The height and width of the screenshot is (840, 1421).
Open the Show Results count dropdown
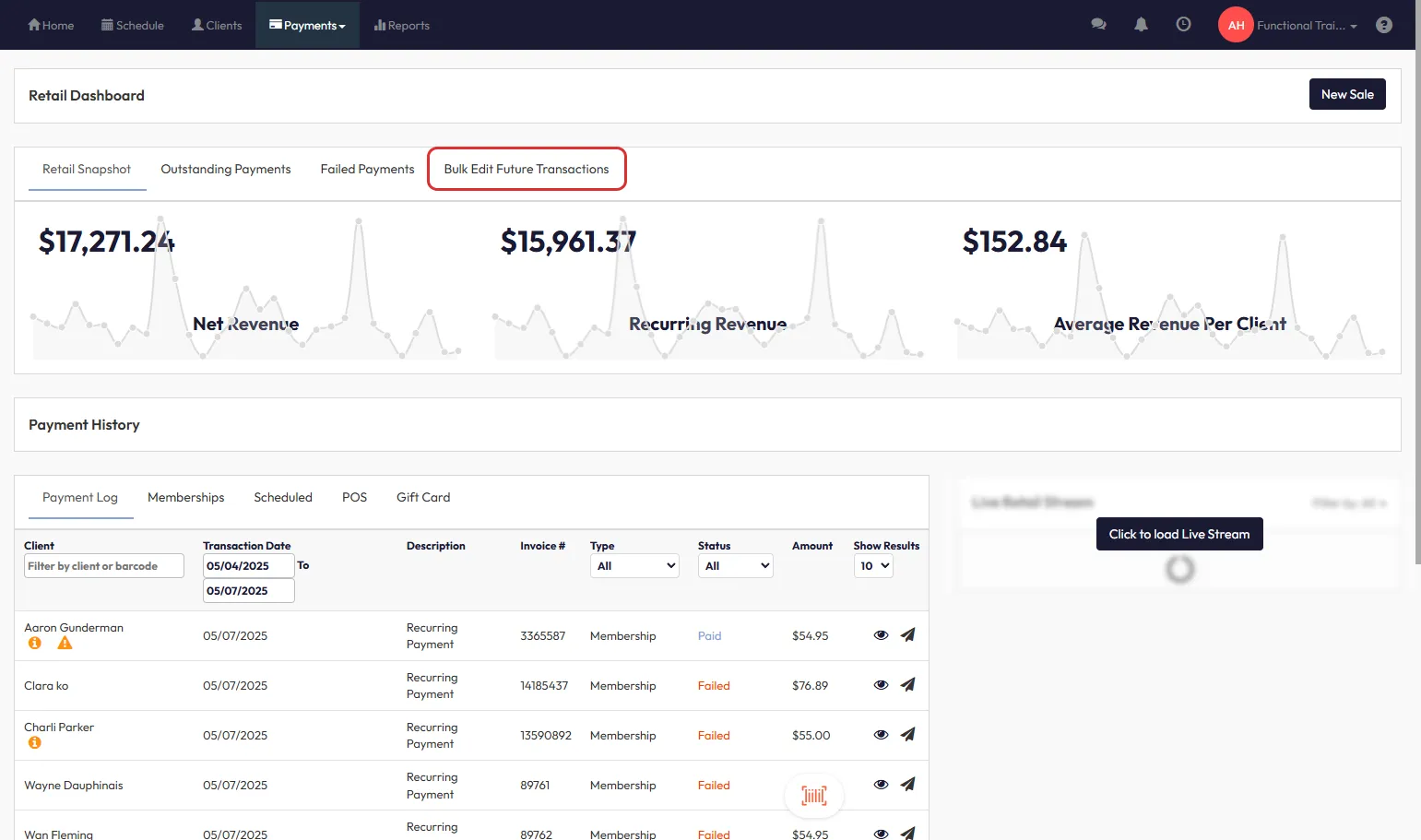pyautogui.click(x=873, y=566)
